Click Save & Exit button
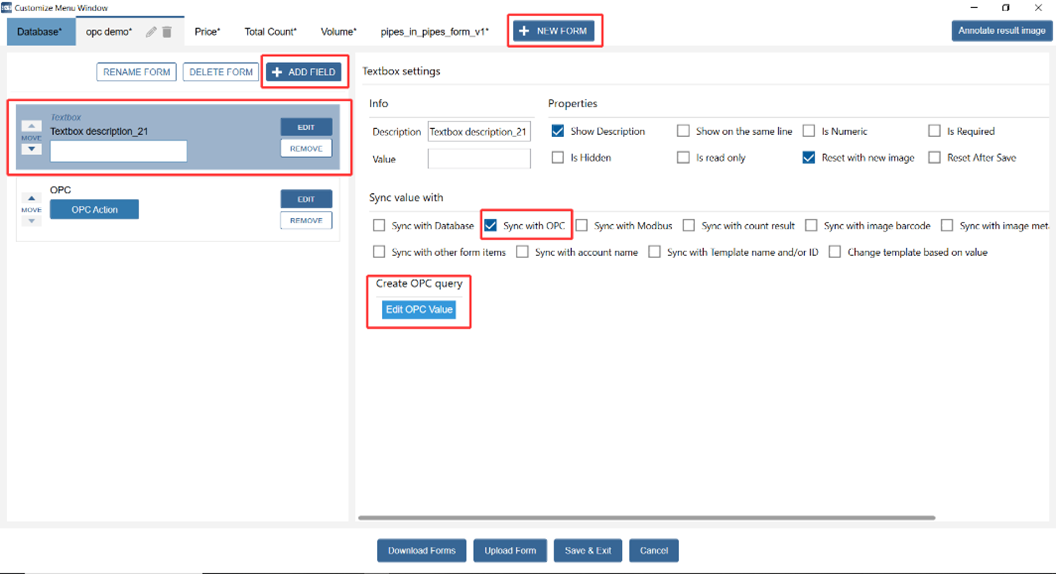This screenshot has height=574, width=1056. [x=587, y=550]
